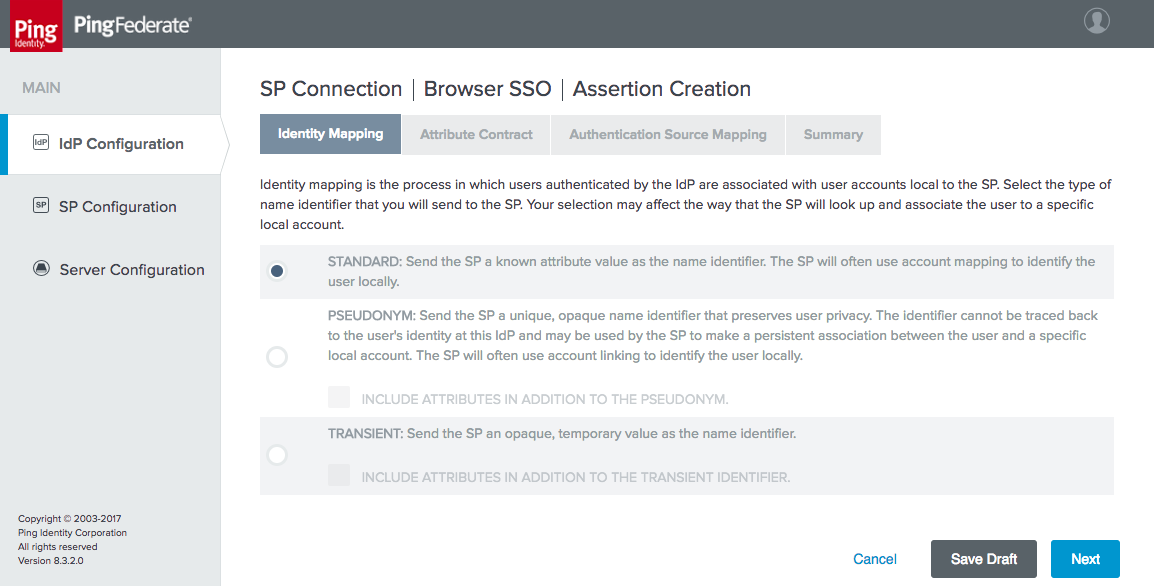Click the Next button

pos(1086,559)
